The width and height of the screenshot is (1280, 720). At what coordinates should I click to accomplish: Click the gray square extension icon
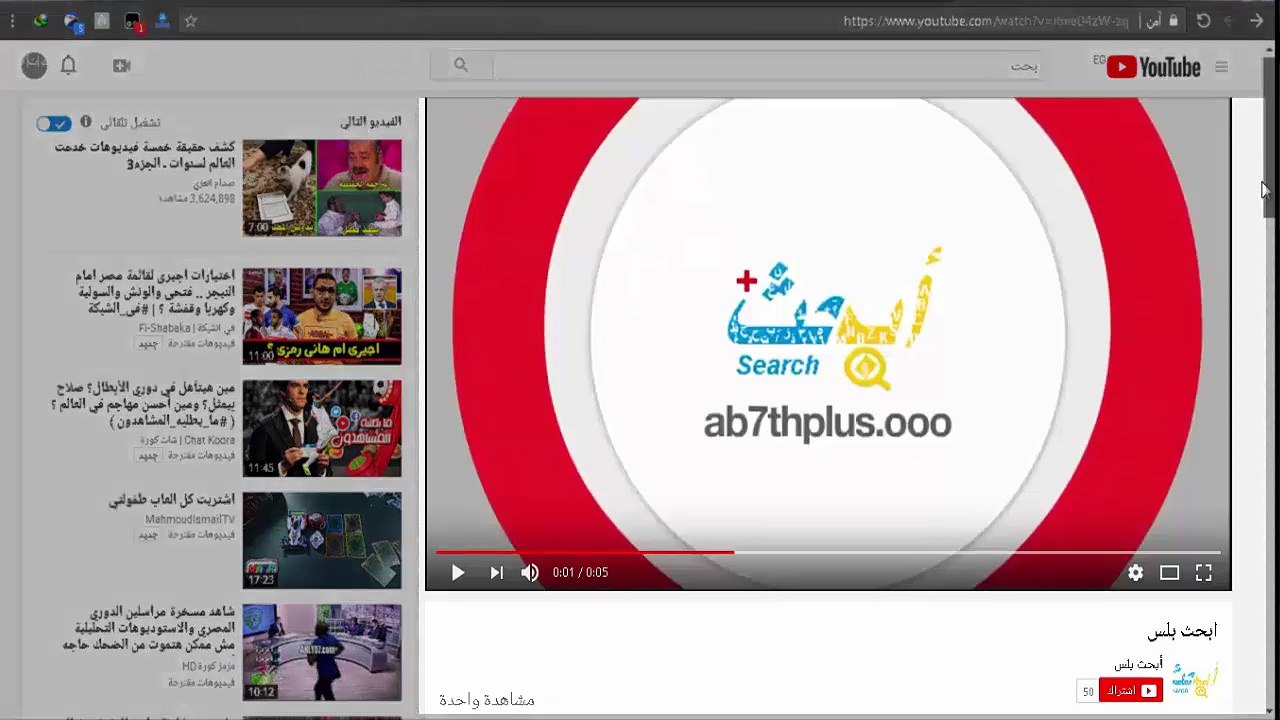[101, 20]
